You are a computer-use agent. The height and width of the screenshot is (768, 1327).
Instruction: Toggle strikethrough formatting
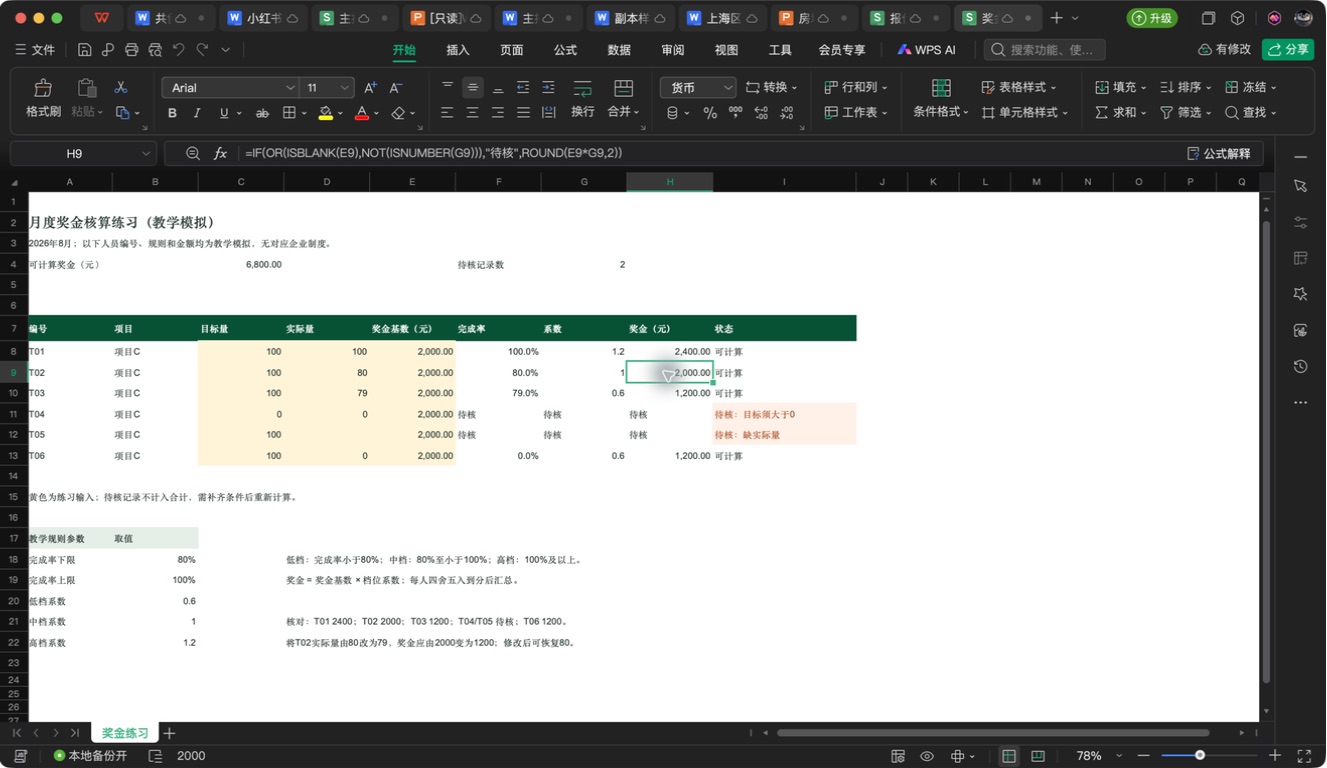[262, 113]
